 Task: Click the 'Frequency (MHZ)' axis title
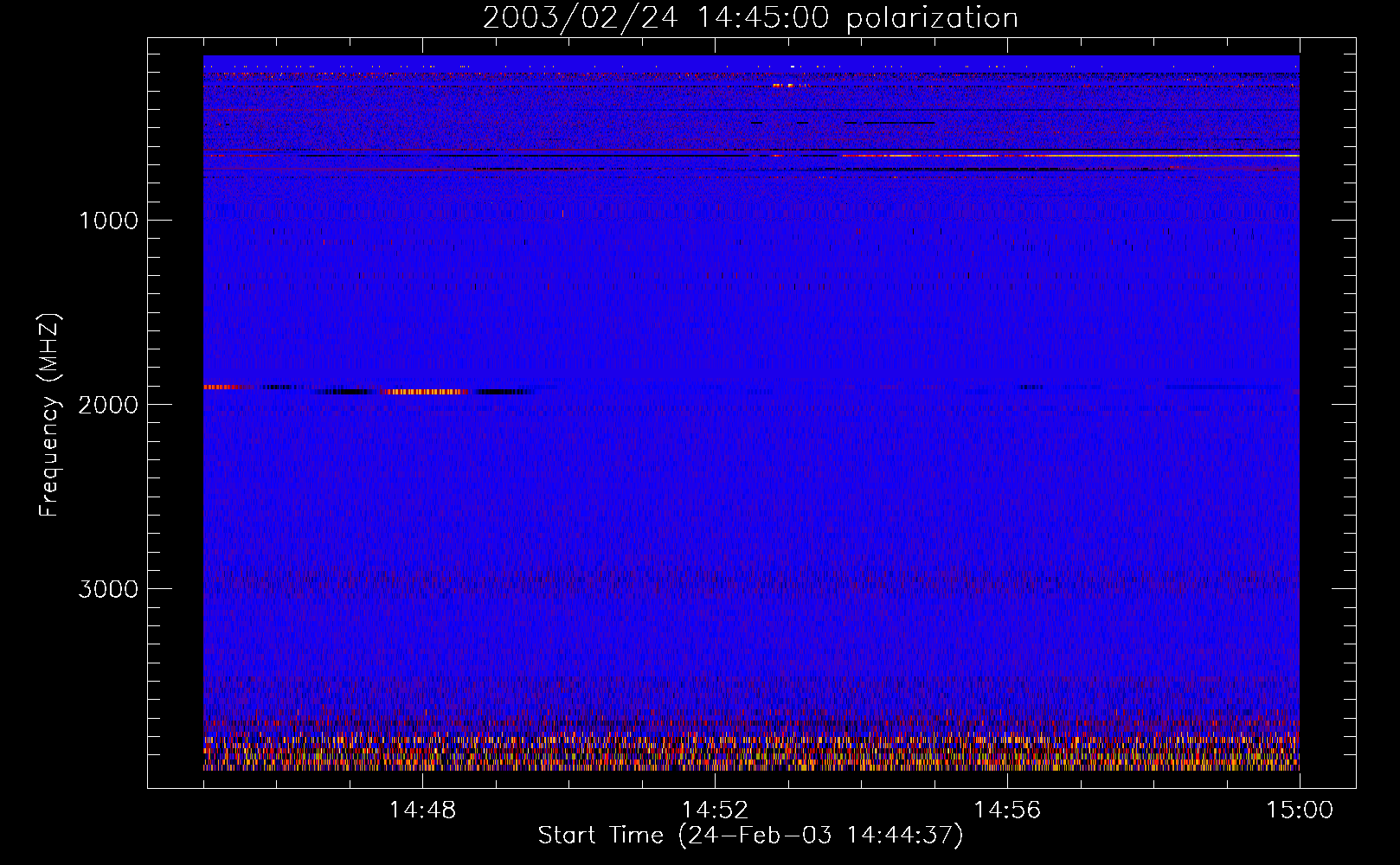[x=48, y=415]
